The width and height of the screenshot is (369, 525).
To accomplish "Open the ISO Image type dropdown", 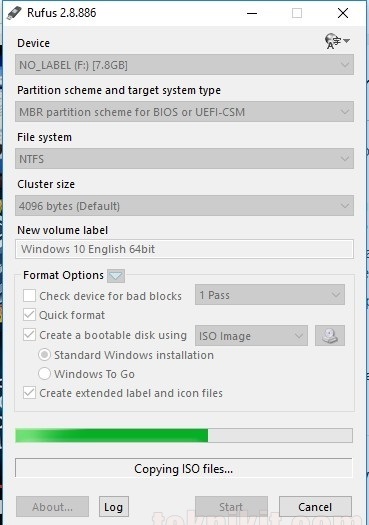I will click(251, 335).
